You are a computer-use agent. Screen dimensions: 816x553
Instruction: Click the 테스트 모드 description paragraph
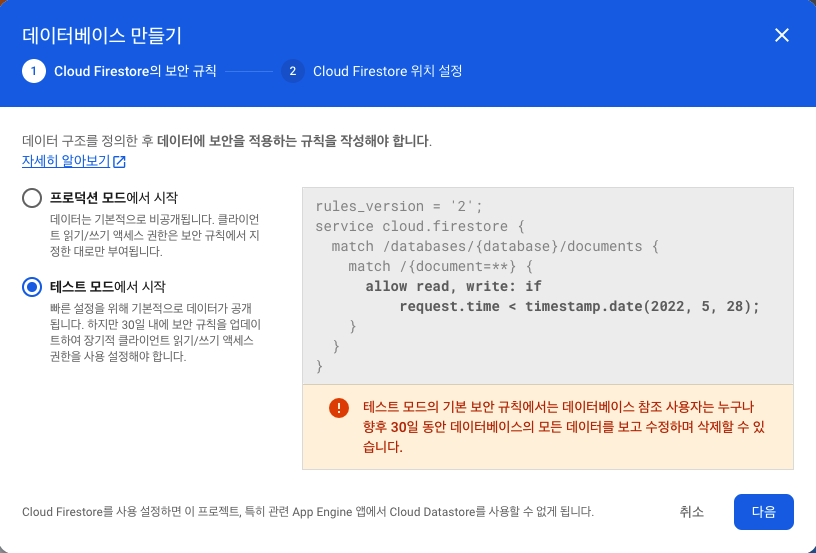point(155,332)
